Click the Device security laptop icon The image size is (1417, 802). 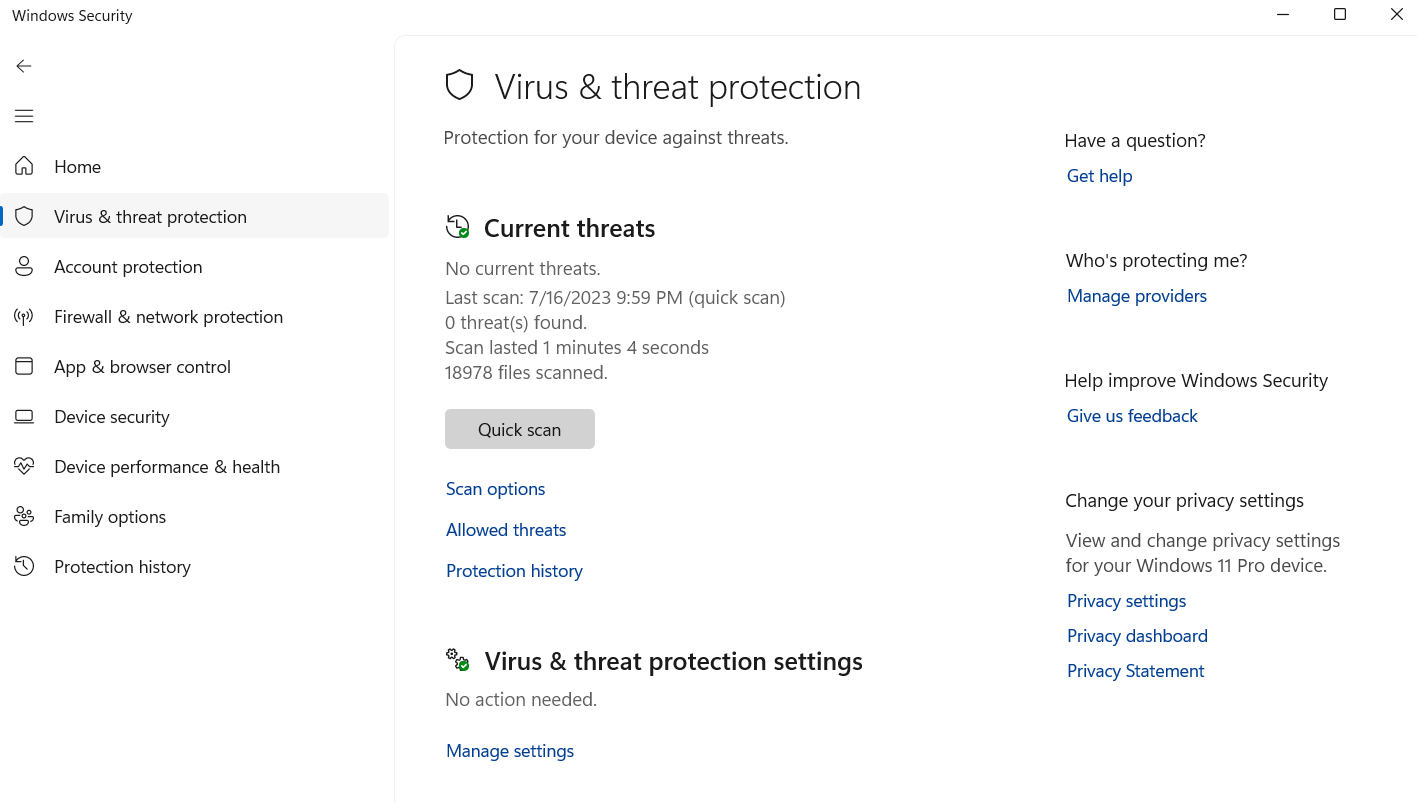[24, 416]
